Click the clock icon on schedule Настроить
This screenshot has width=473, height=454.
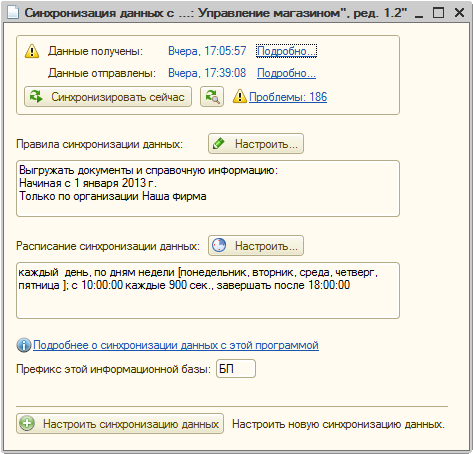(219, 245)
